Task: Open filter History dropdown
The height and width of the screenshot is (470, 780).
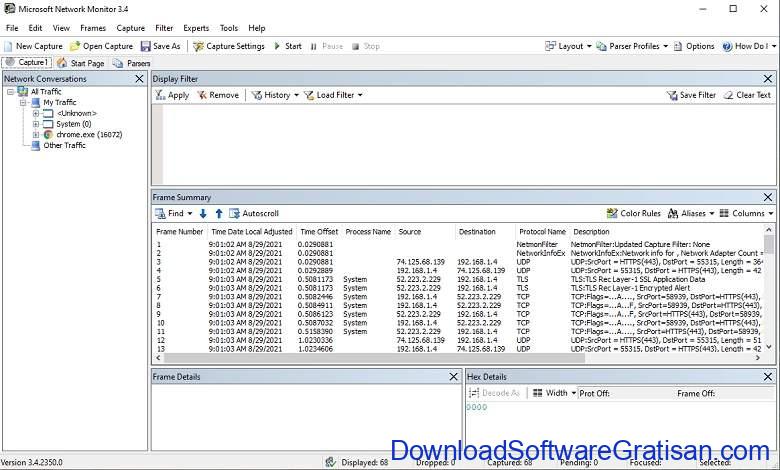Action: (275, 95)
